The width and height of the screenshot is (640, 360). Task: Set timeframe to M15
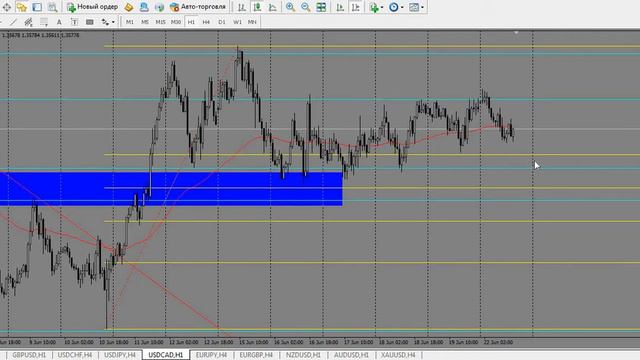click(160, 22)
